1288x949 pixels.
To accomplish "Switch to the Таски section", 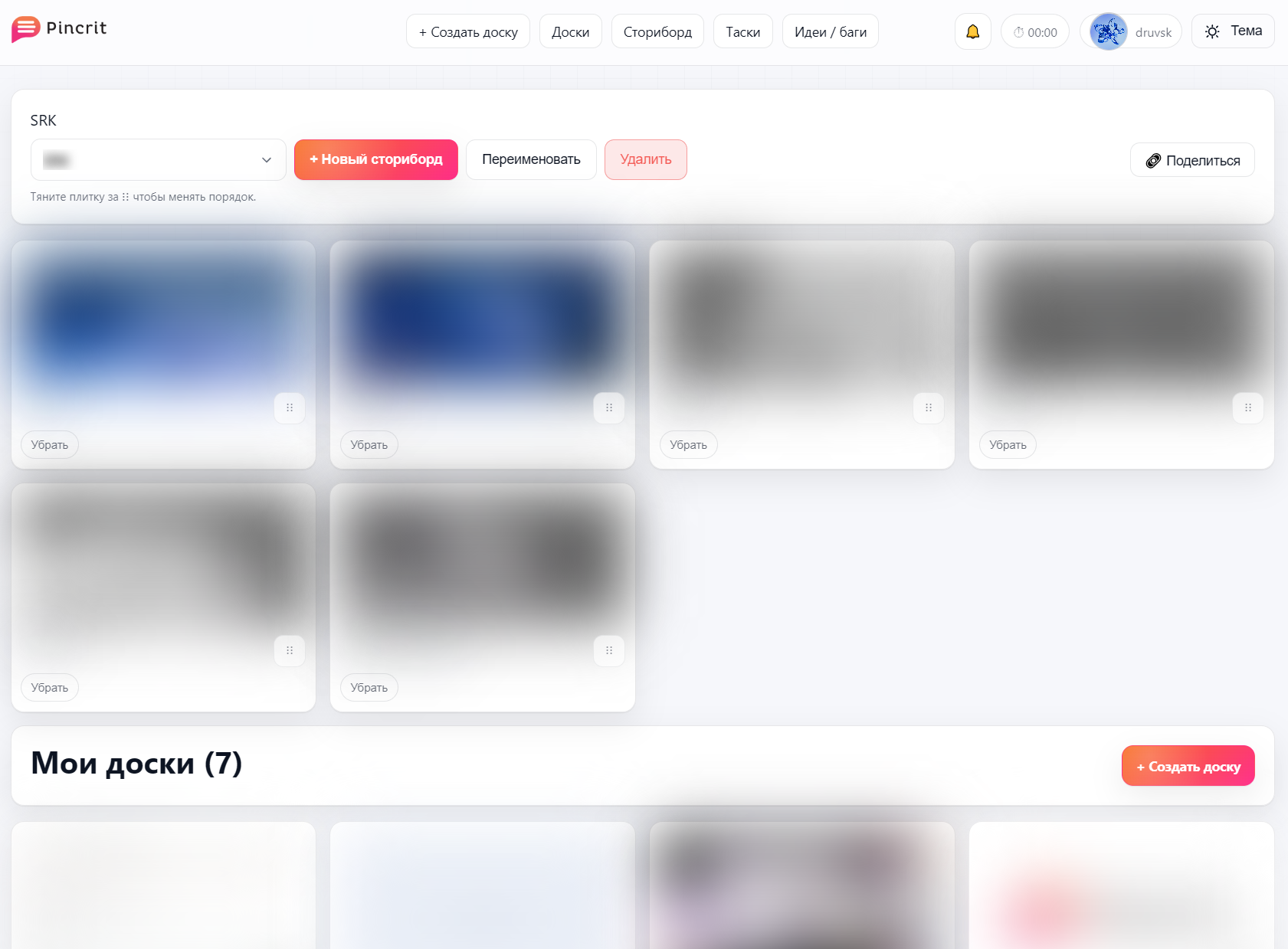I will [x=742, y=31].
